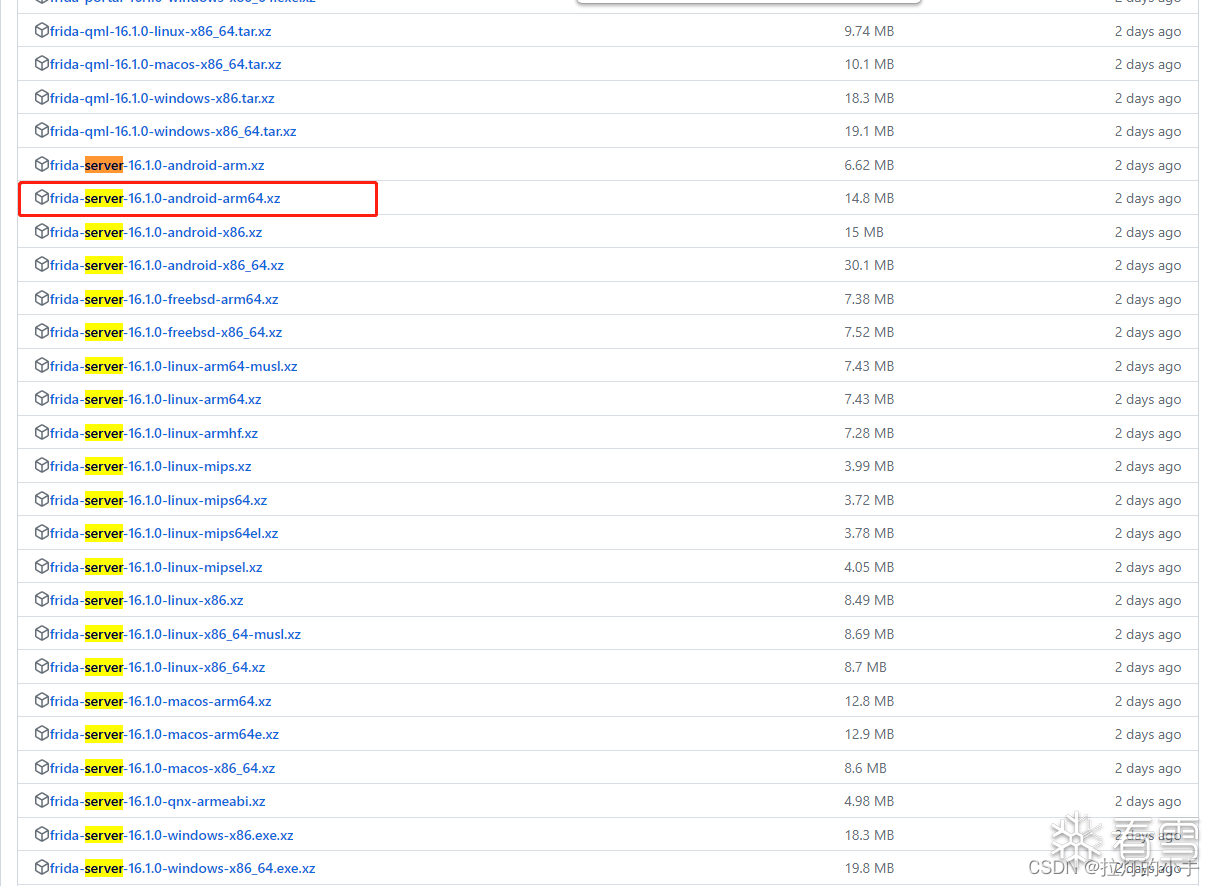Open frida-qml-16.1.0-windows-x86_64.tar.xz link
This screenshot has height=886, width=1215.
pos(173,131)
